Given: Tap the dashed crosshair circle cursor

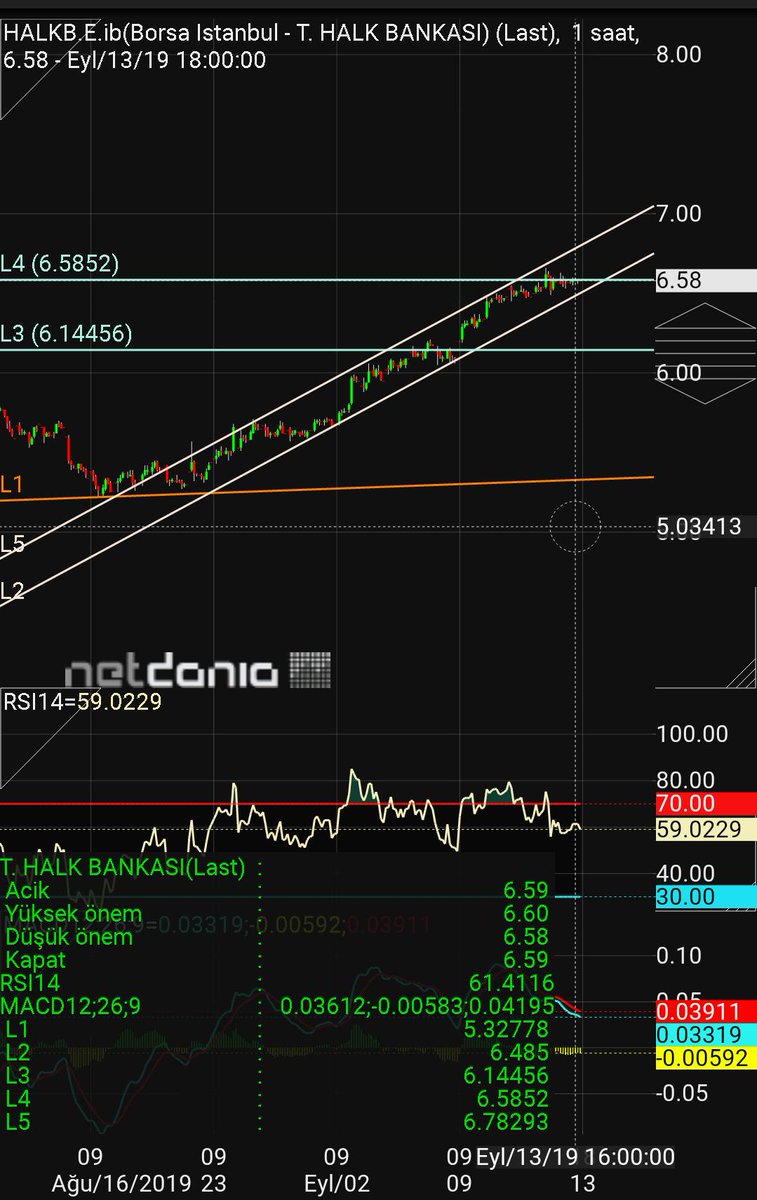Looking at the screenshot, I should 576,526.
